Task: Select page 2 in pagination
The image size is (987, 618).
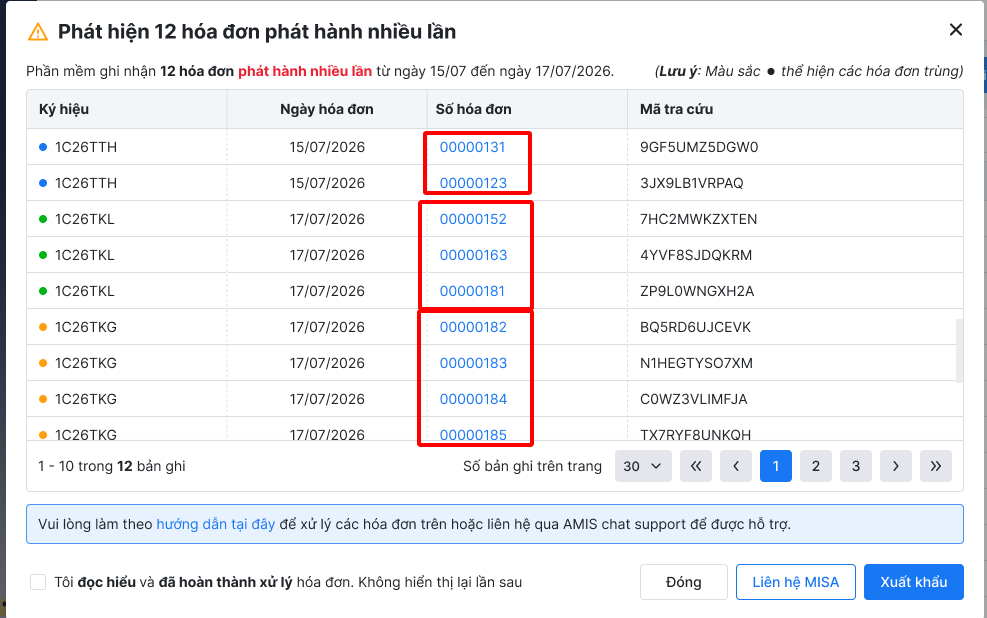Action: coord(816,466)
